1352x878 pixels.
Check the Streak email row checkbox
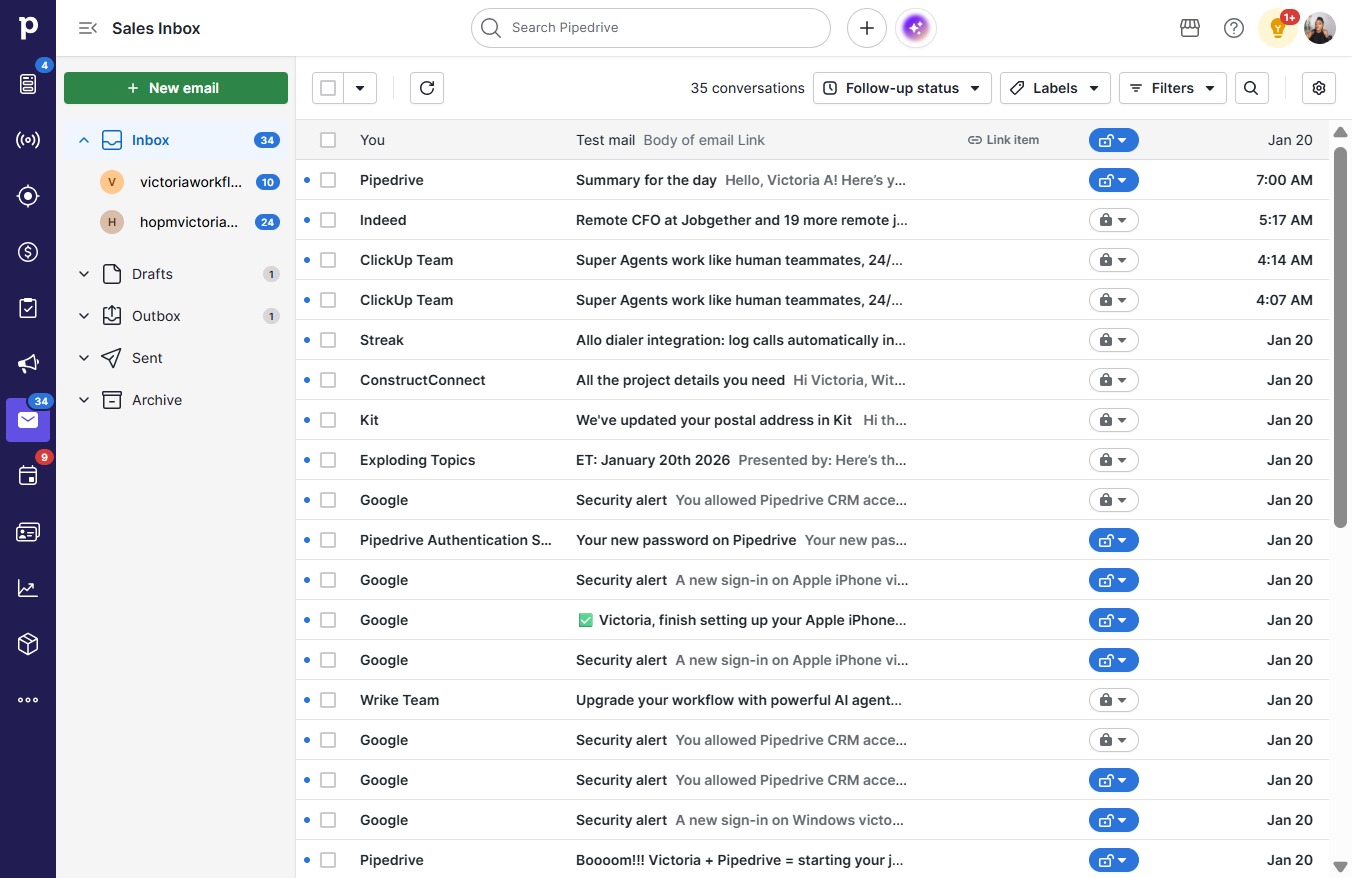328,340
